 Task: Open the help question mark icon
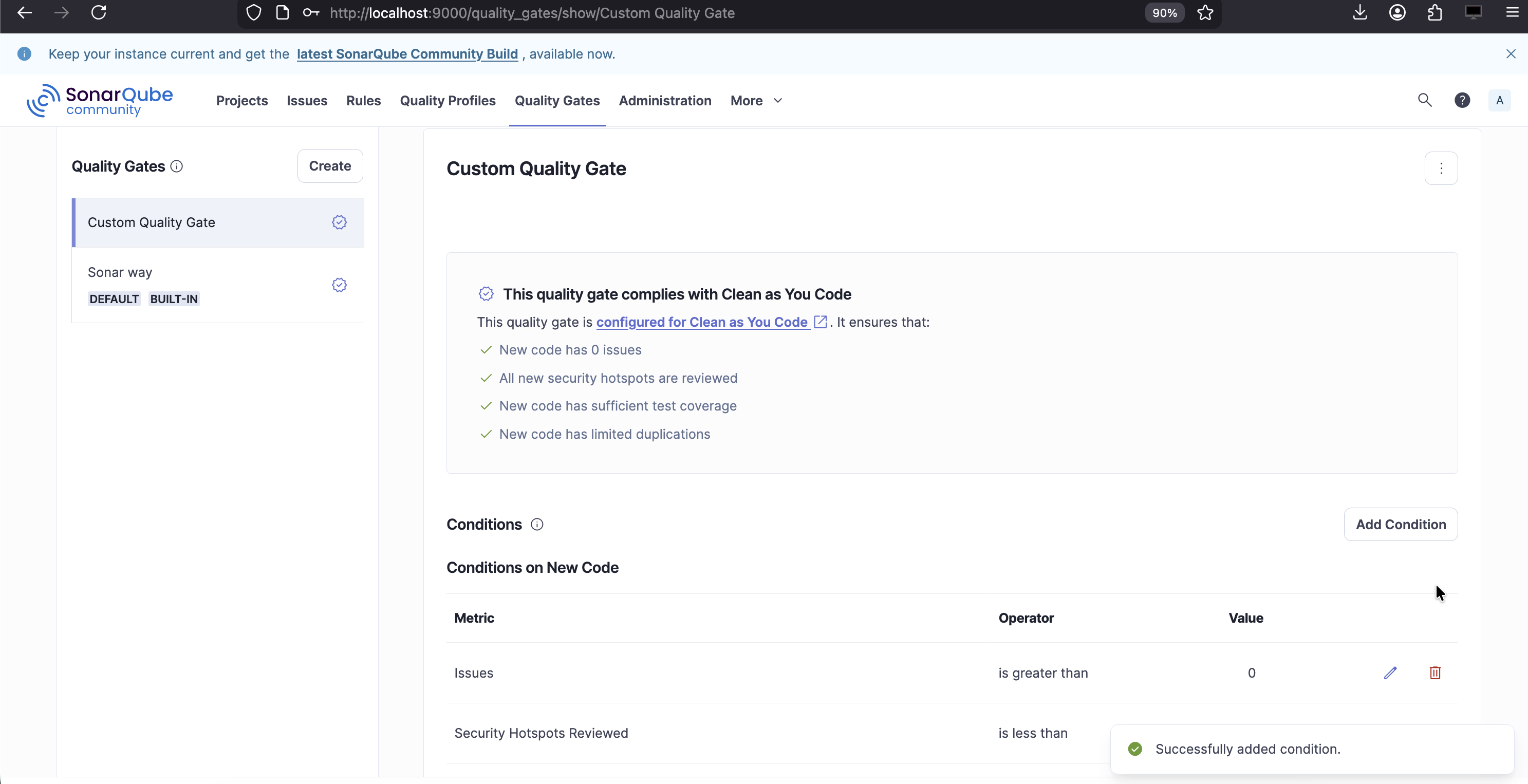[x=1462, y=100]
